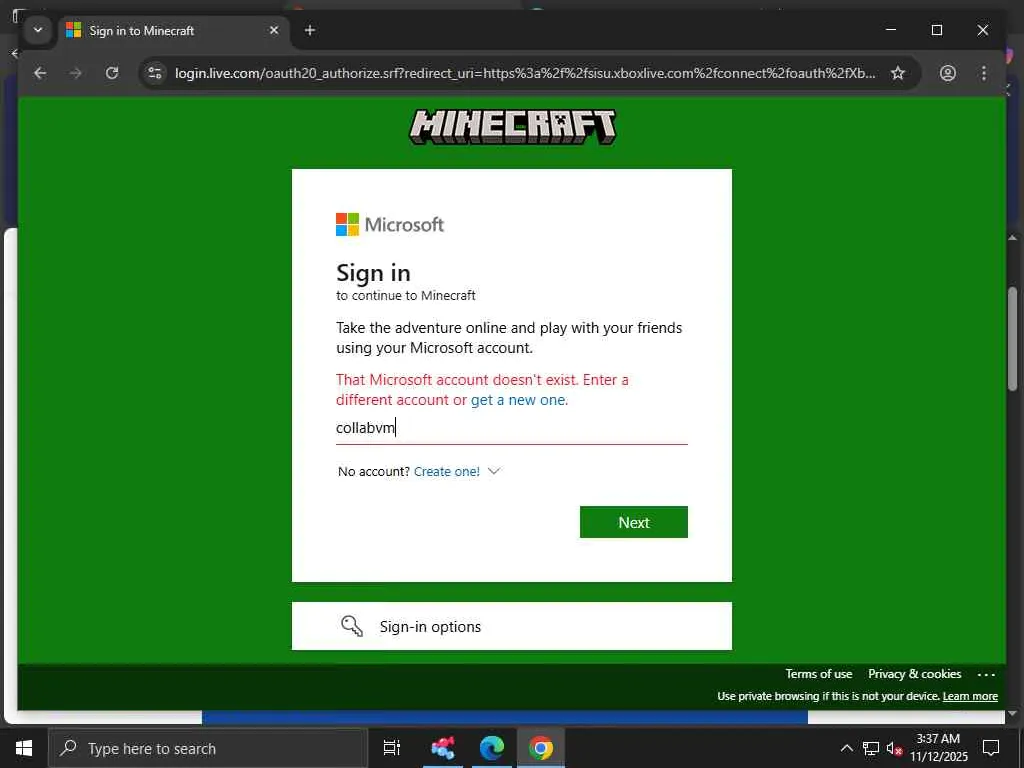Open Sign-in options
Image resolution: width=1024 pixels, height=768 pixels.
(511, 626)
